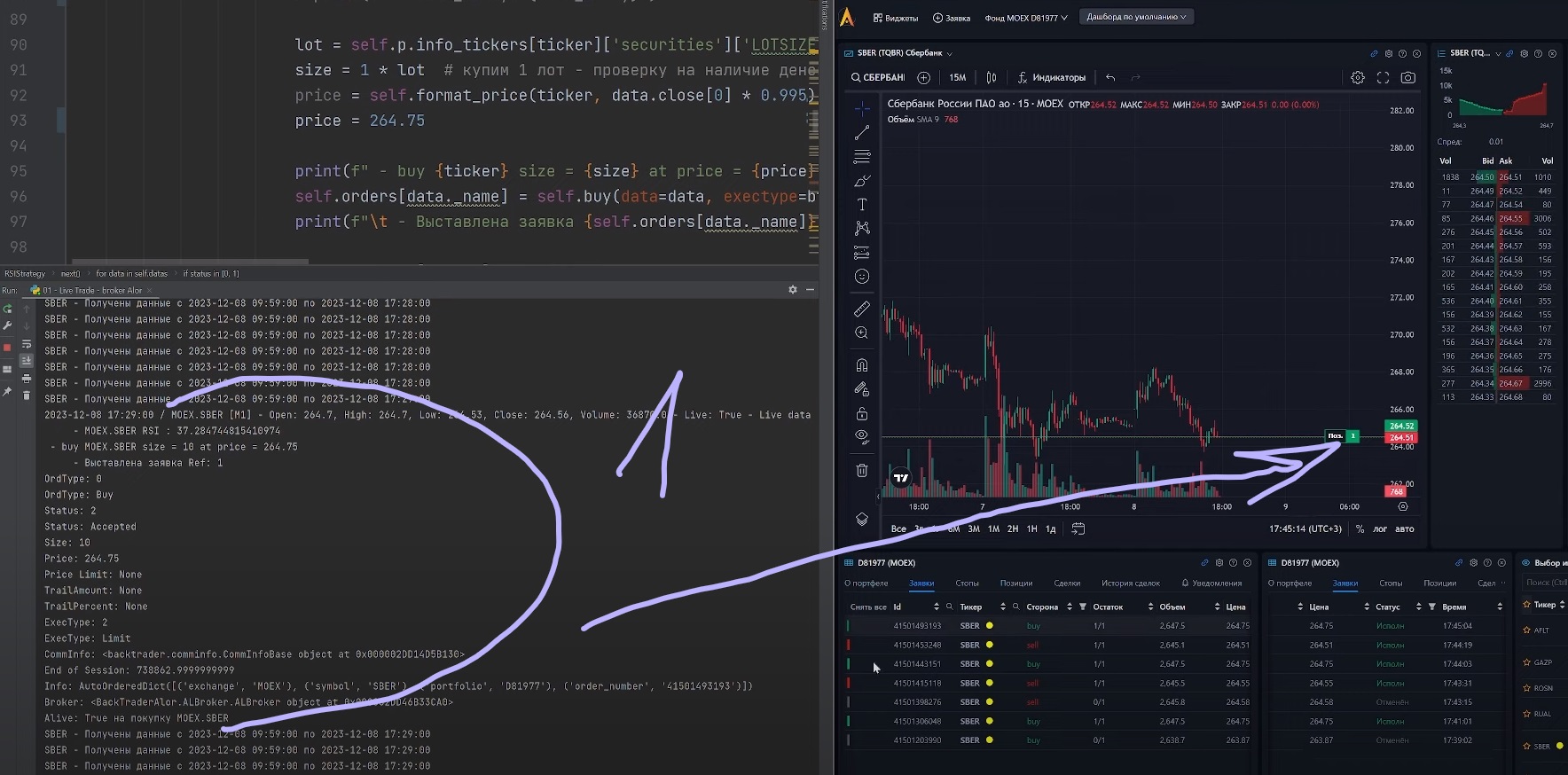Take a chart snapshot with camera icon
This screenshot has height=775, width=1568.
tap(1407, 77)
